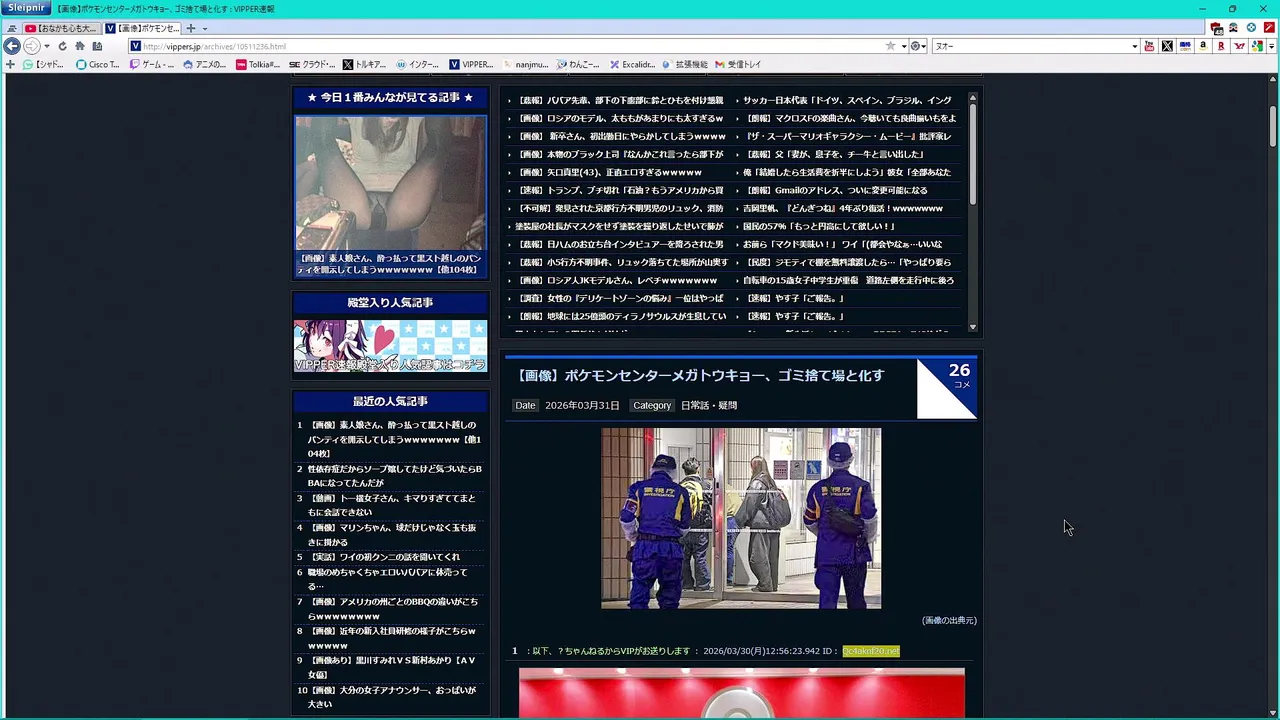Open the nanjmu bookmark
Viewport: 1280px width, 720px height.
pos(525,64)
